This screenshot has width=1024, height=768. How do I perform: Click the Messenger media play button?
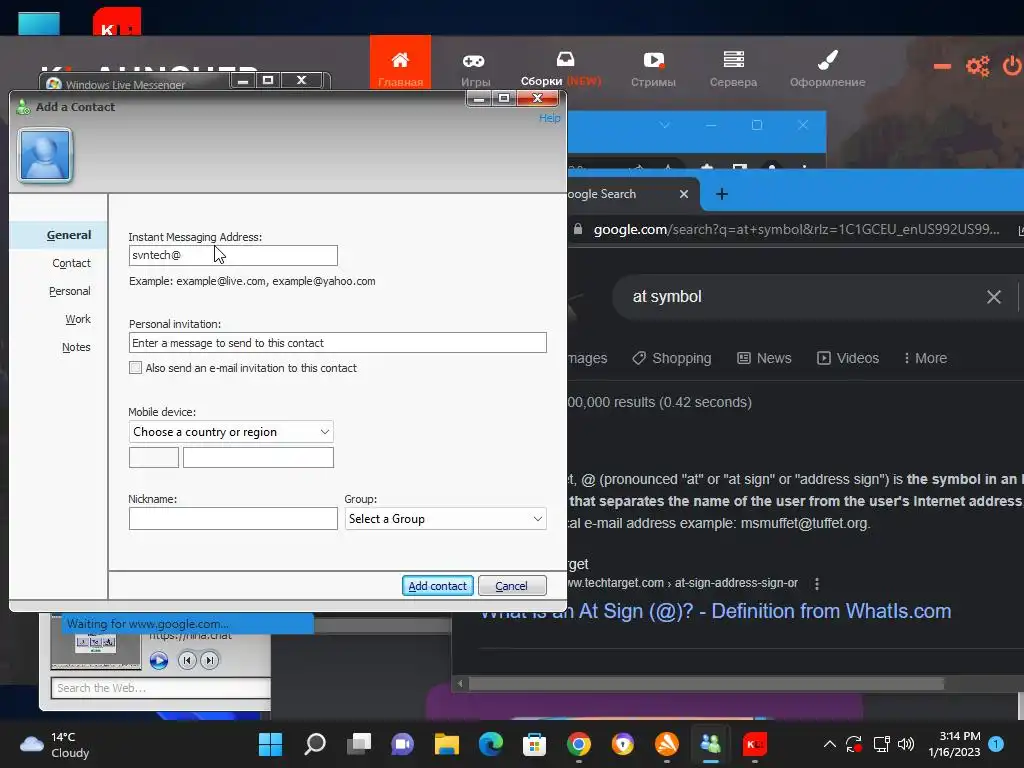click(159, 661)
